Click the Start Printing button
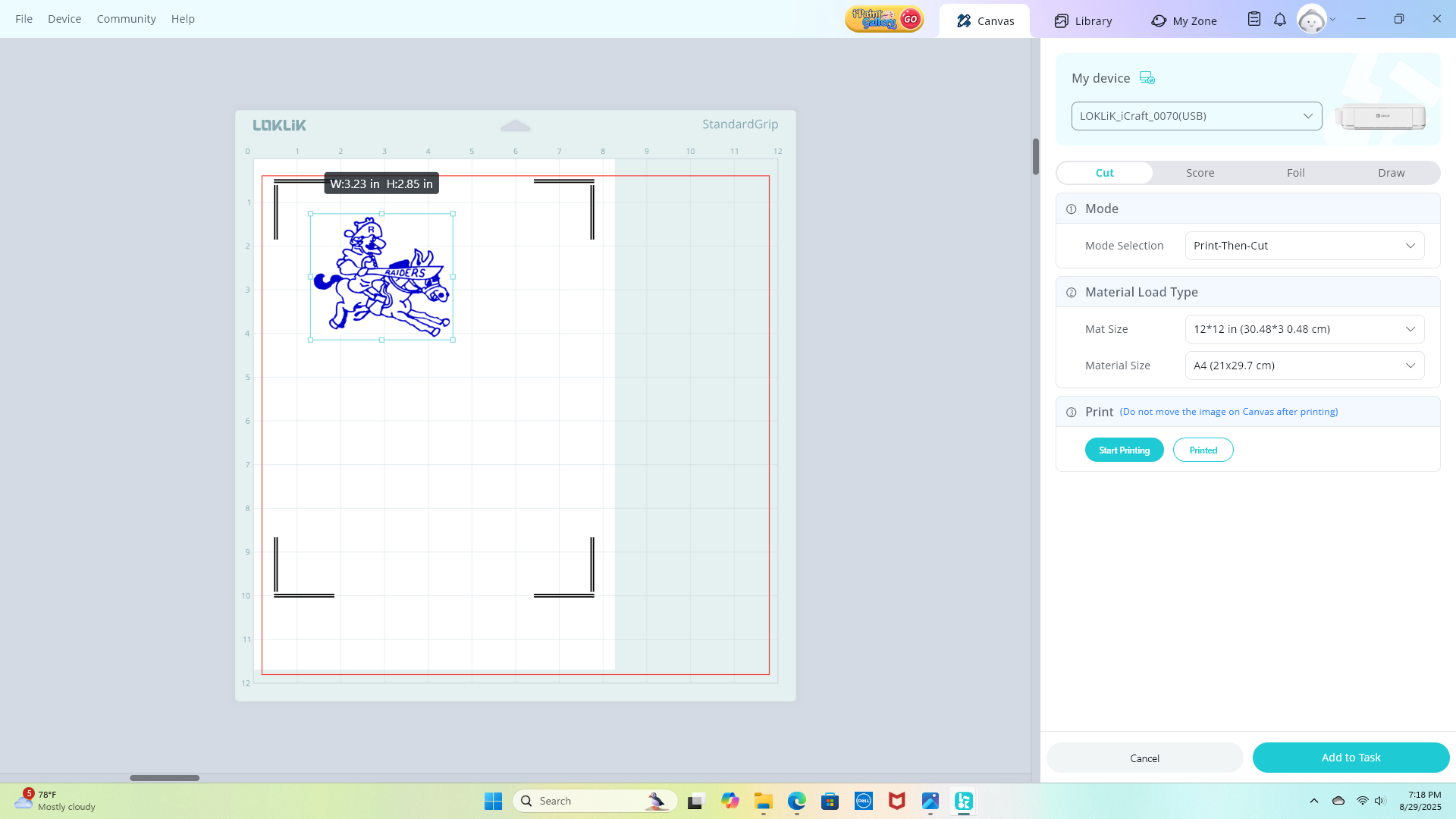 [x=1124, y=450]
